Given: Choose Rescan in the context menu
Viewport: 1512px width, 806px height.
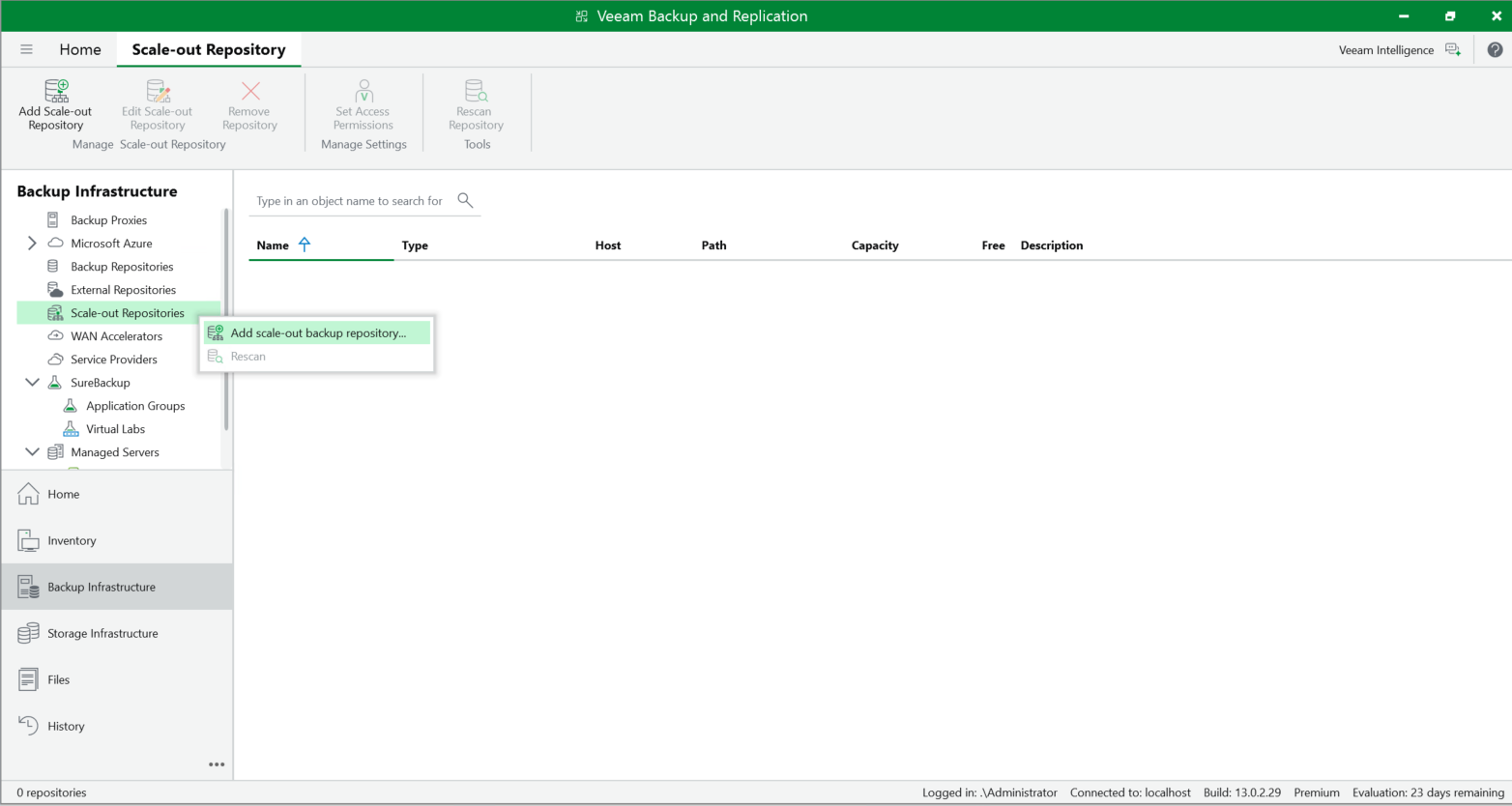Looking at the screenshot, I should pos(317,357).
